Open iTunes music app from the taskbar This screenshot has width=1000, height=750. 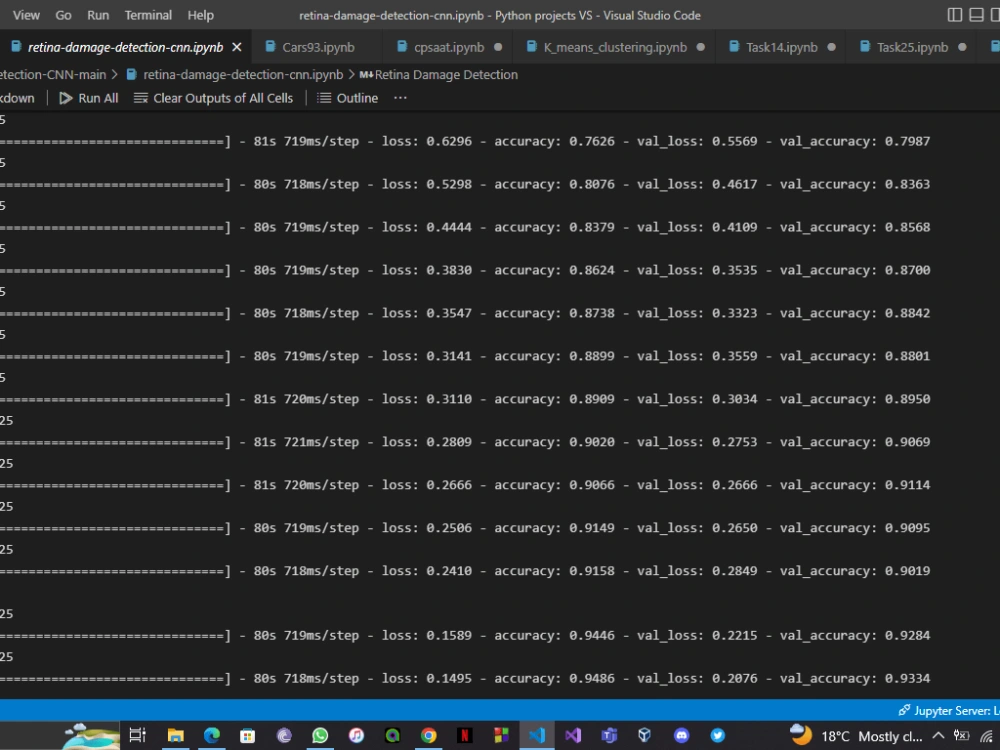[x=356, y=735]
